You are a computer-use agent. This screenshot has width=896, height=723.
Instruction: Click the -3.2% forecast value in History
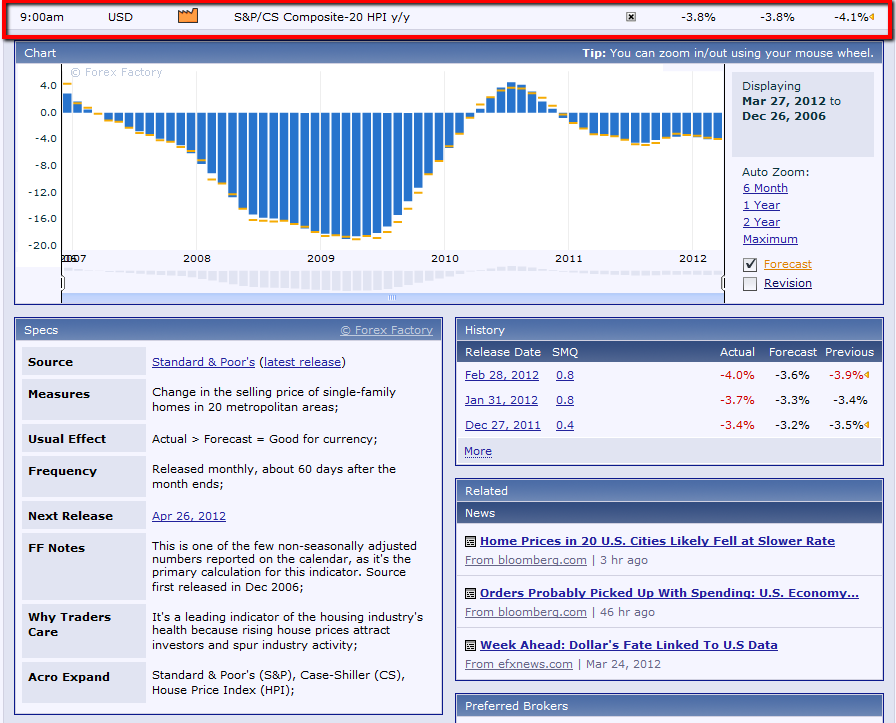(792, 425)
